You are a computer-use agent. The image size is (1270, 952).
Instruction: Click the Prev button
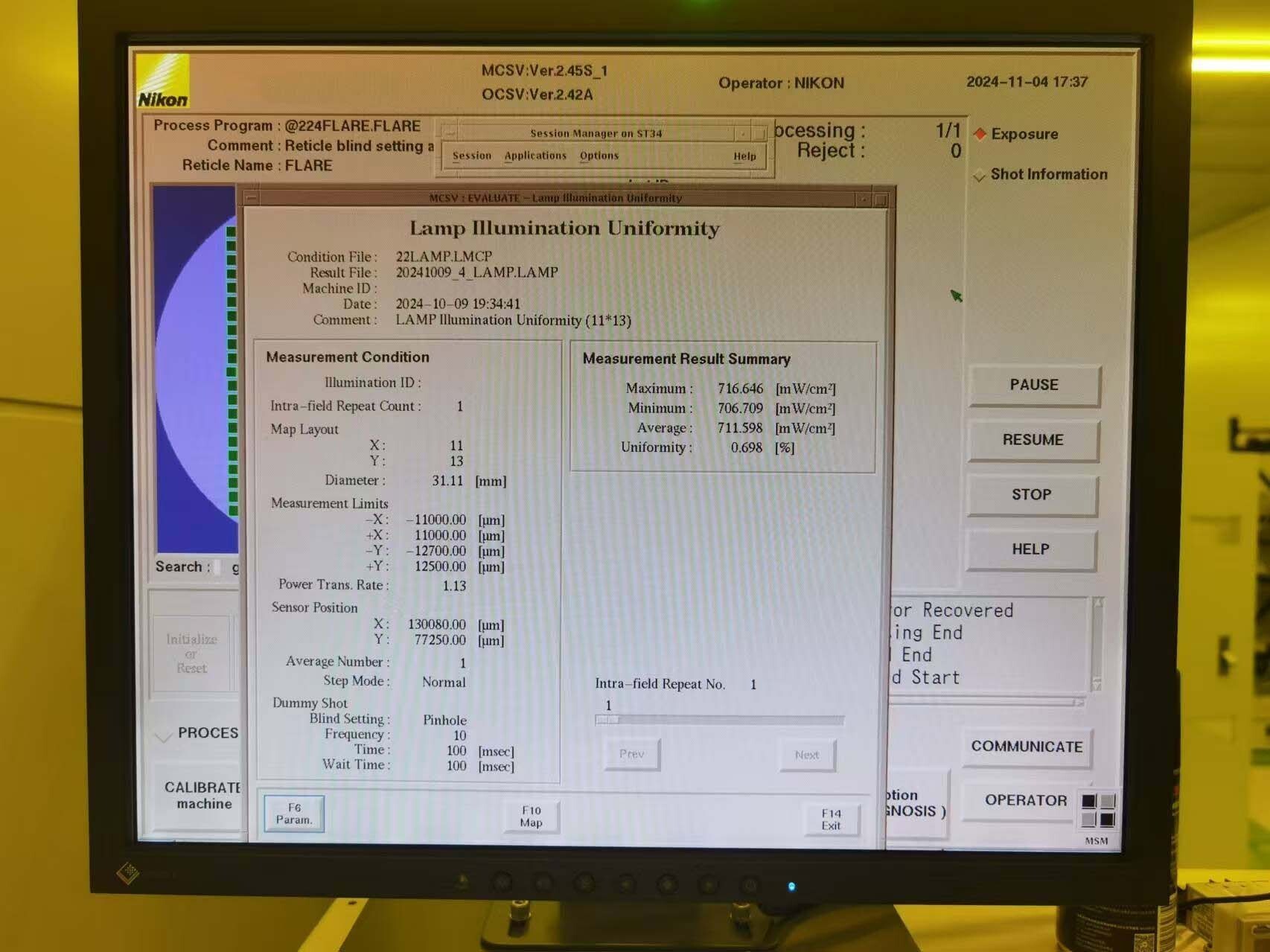pos(632,754)
